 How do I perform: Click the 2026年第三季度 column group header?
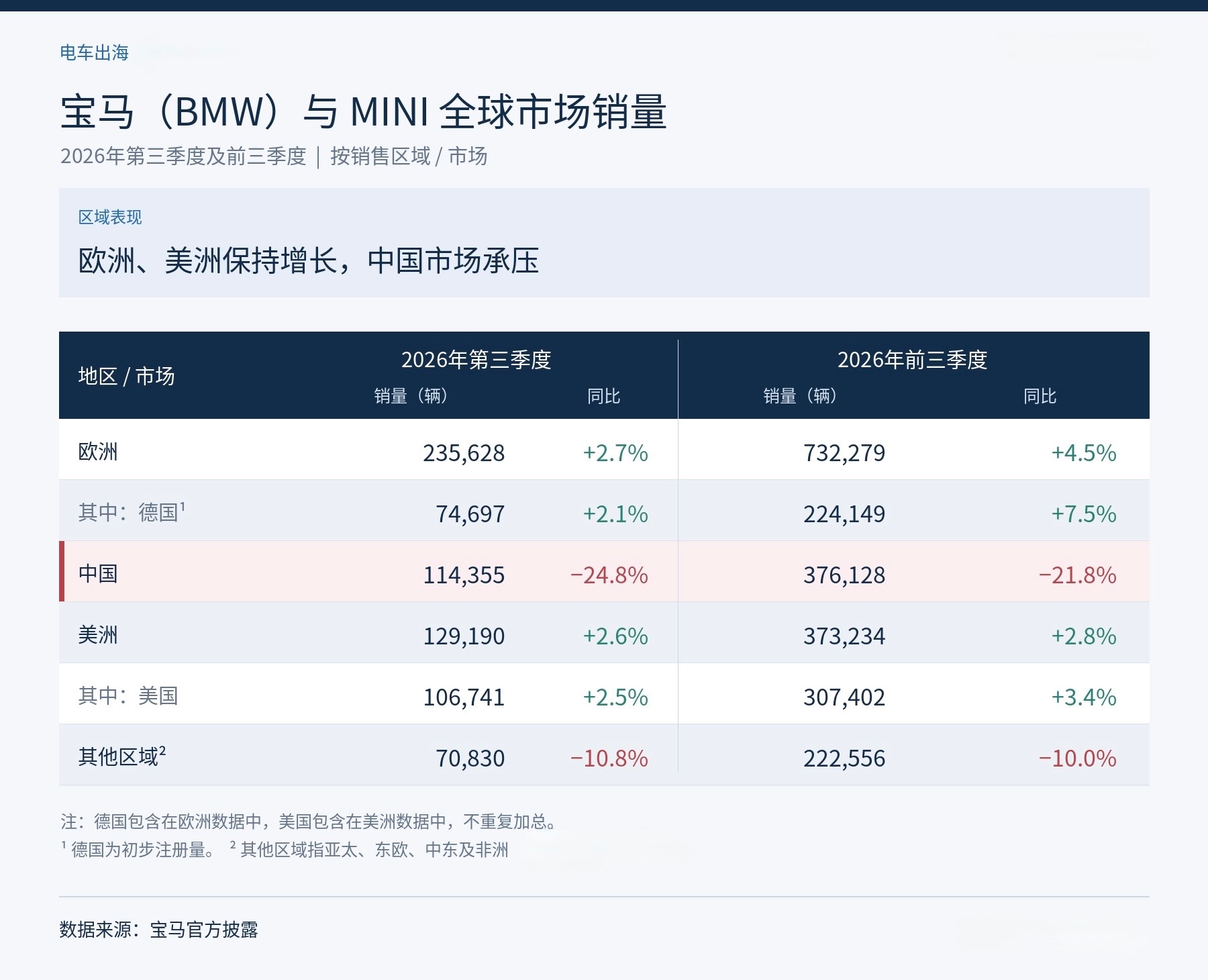point(476,360)
